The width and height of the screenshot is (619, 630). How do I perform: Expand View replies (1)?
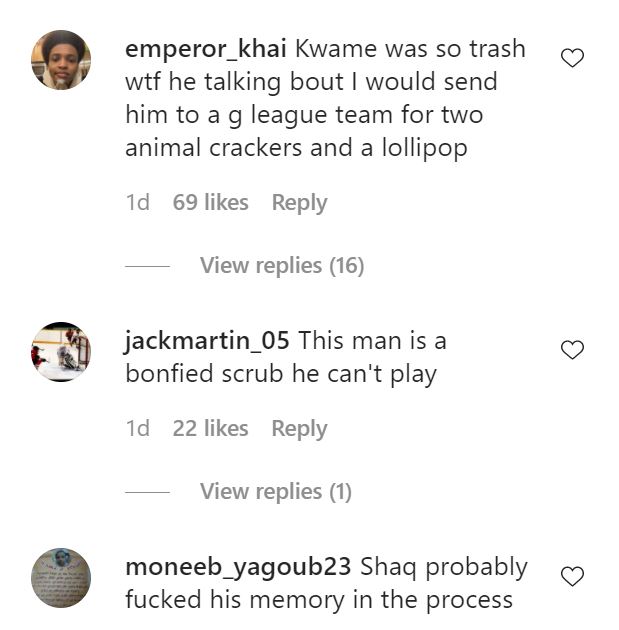pos(275,491)
